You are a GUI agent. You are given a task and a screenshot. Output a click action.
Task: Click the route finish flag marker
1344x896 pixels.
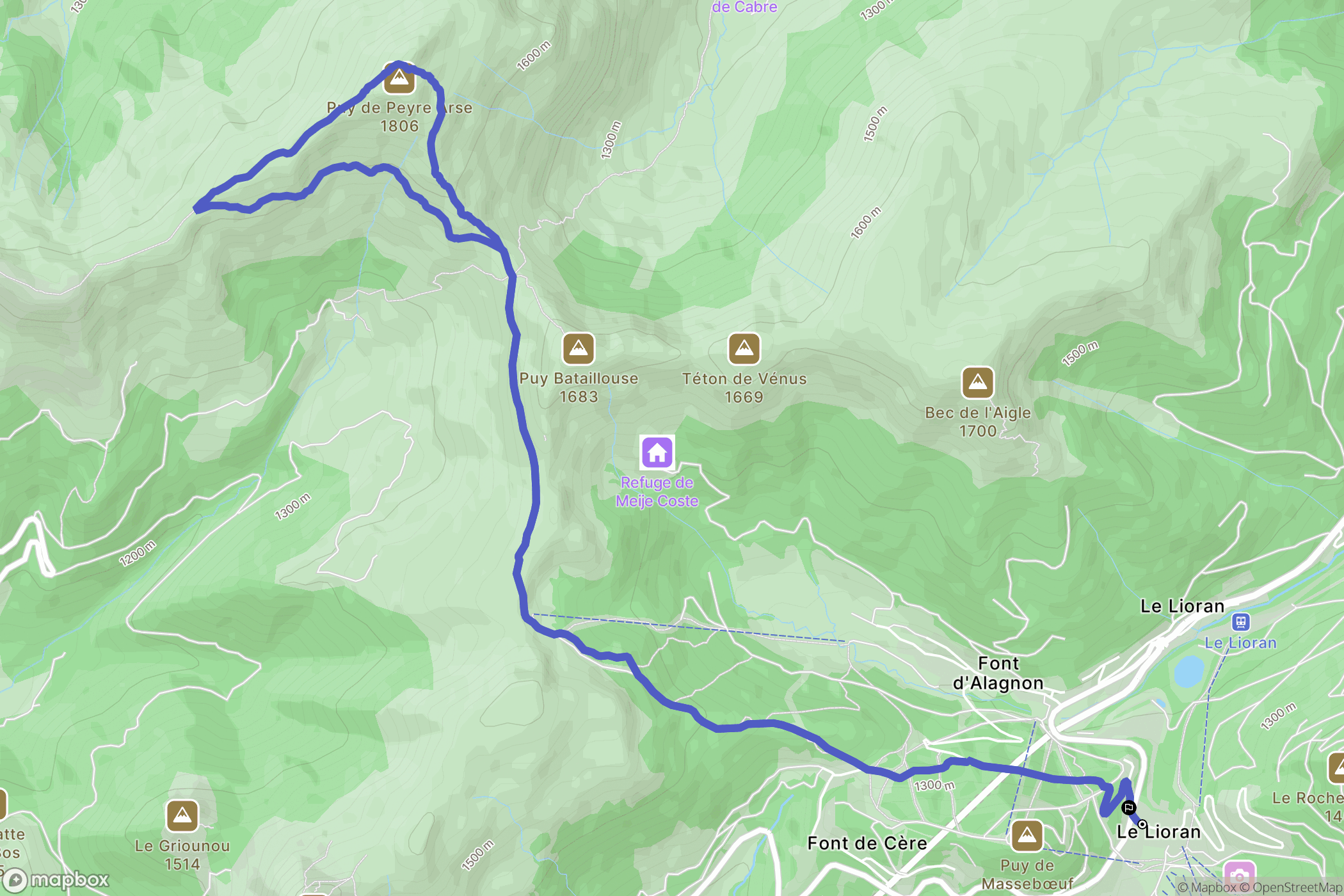tap(1129, 808)
